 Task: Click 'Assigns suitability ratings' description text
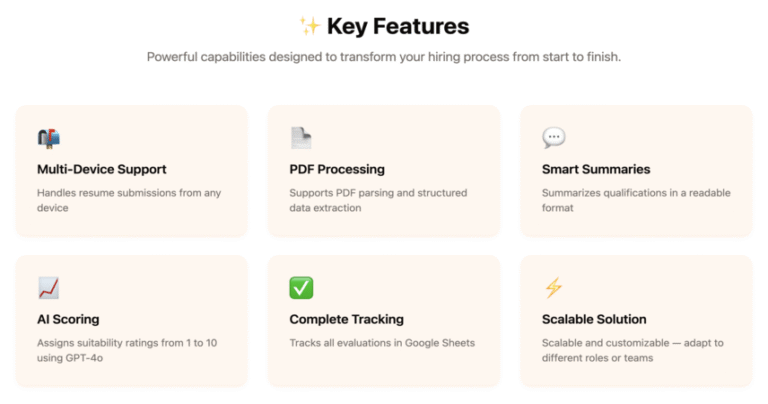point(127,350)
